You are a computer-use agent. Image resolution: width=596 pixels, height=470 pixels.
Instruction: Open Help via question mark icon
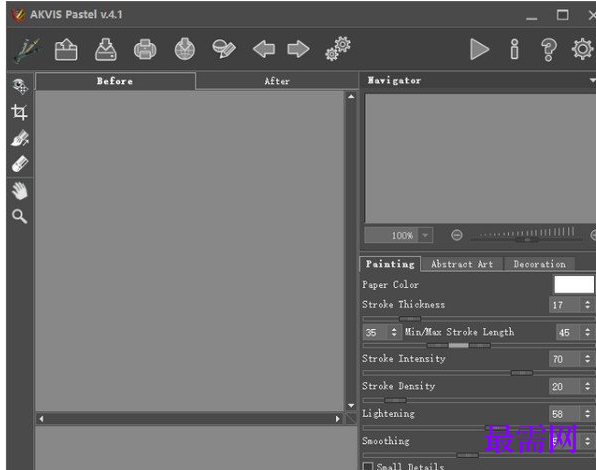[x=548, y=50]
